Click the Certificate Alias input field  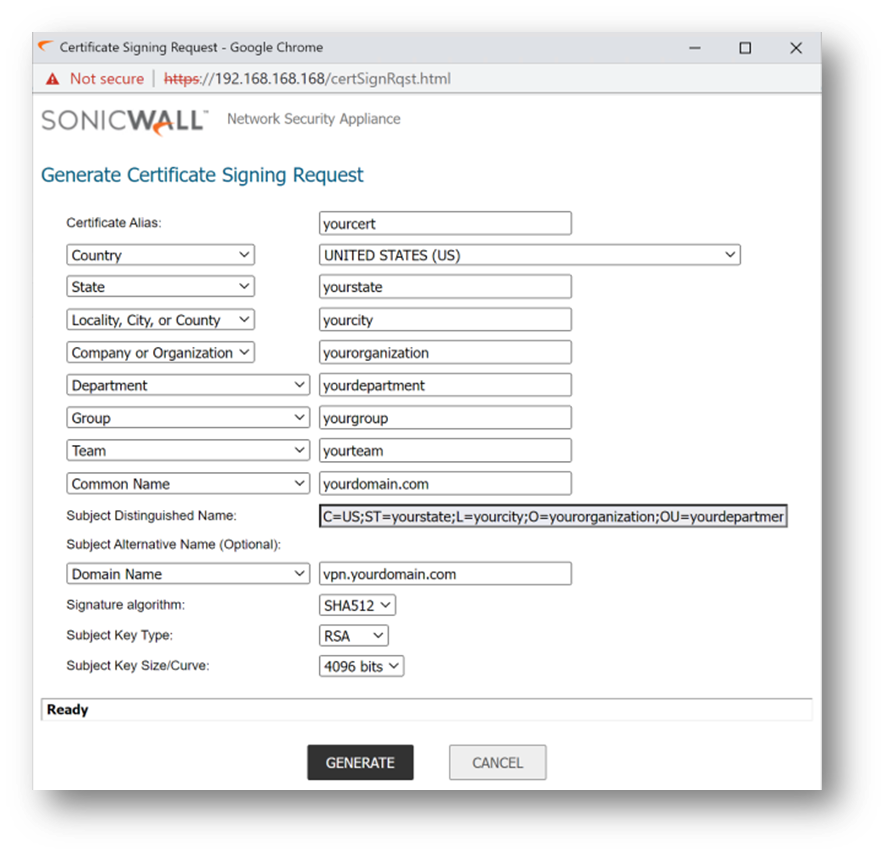click(x=445, y=223)
